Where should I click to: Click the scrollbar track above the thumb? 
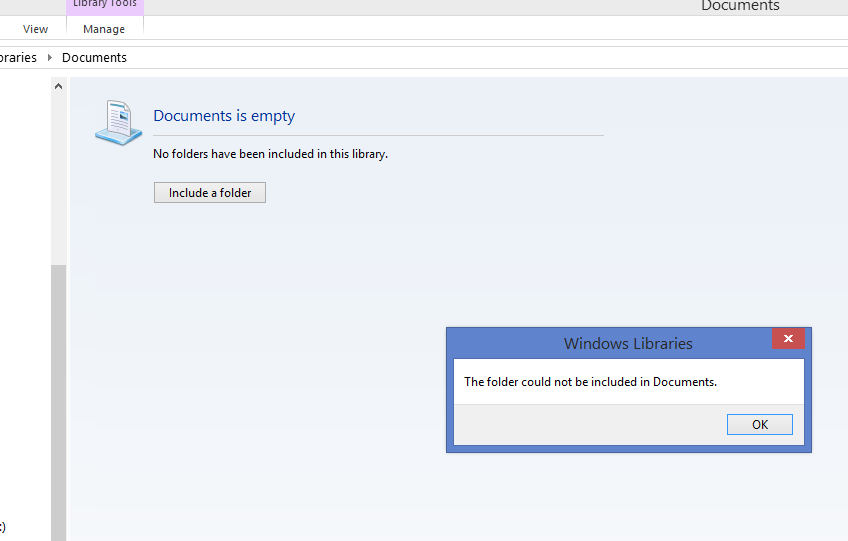[x=58, y=180]
